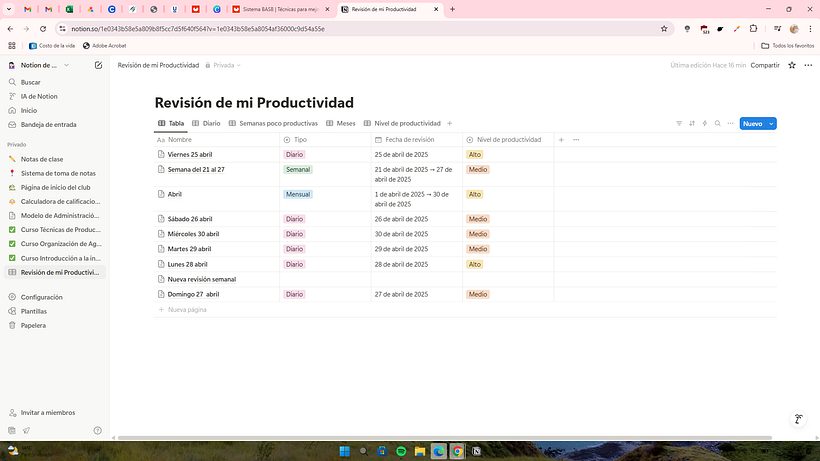This screenshot has height=461, width=820.
Task: Click the blue Nuevo button
Action: point(752,124)
